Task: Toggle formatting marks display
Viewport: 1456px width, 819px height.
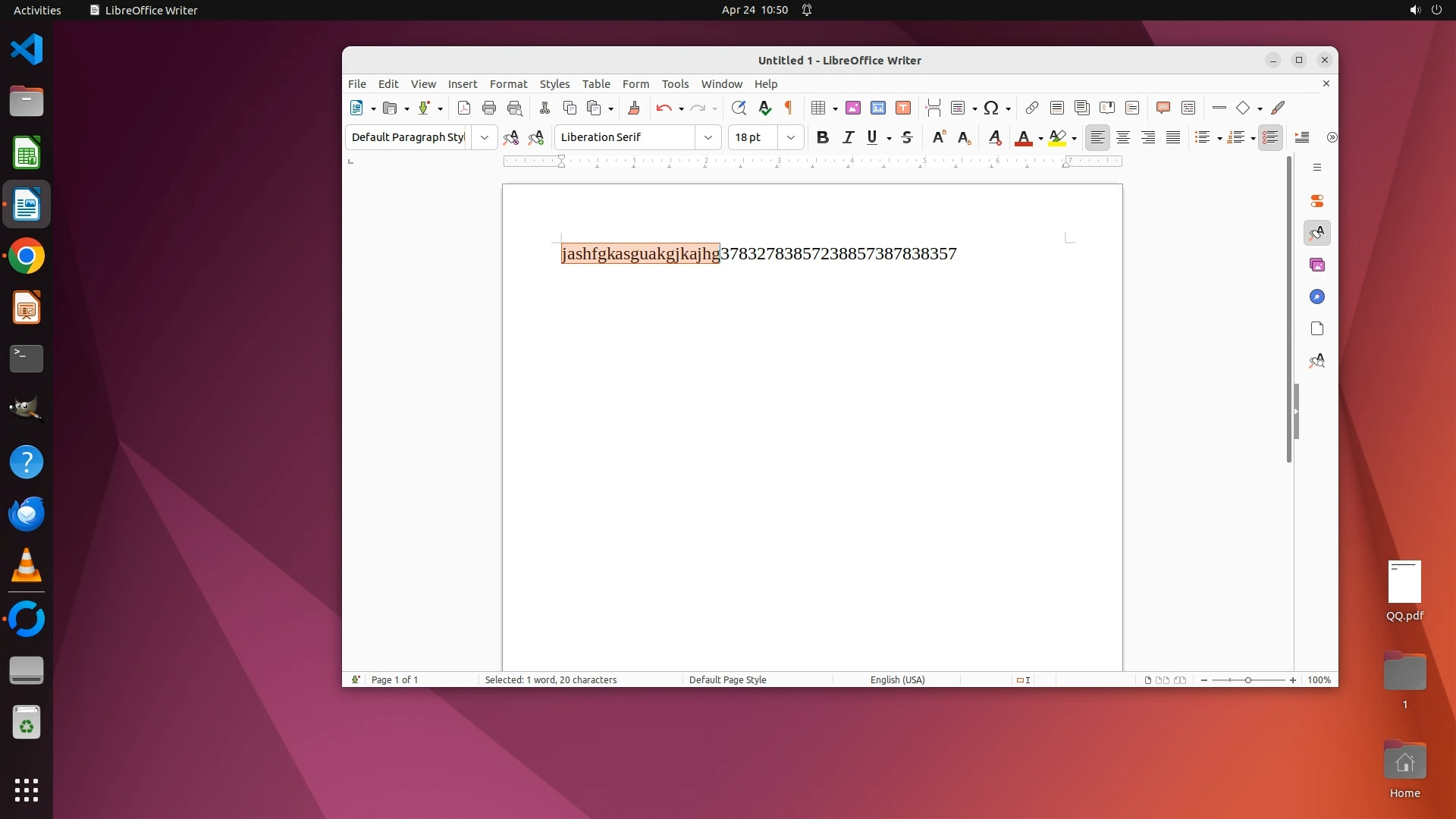Action: pos(789,108)
